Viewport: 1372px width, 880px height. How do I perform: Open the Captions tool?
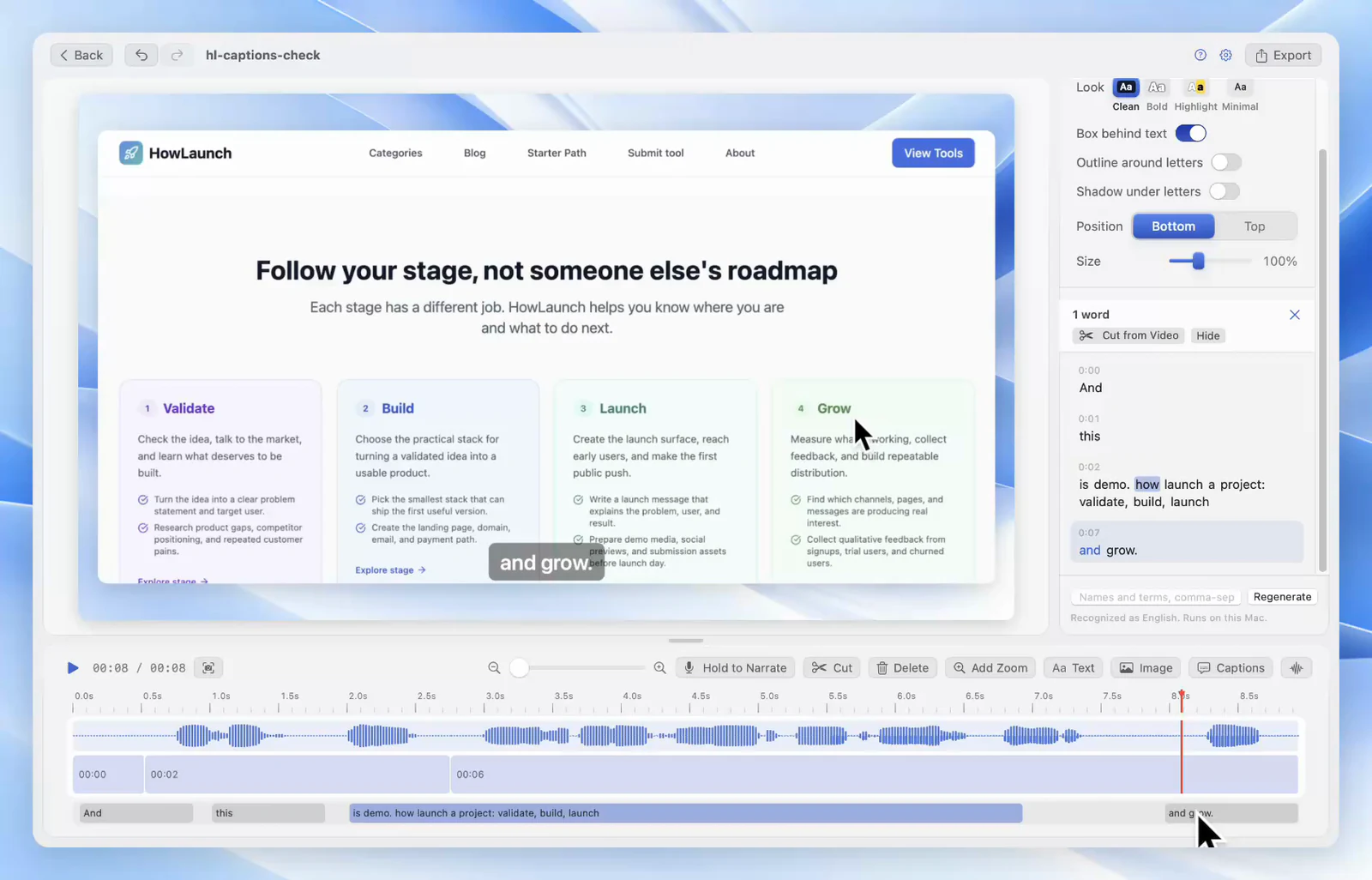pyautogui.click(x=1231, y=668)
